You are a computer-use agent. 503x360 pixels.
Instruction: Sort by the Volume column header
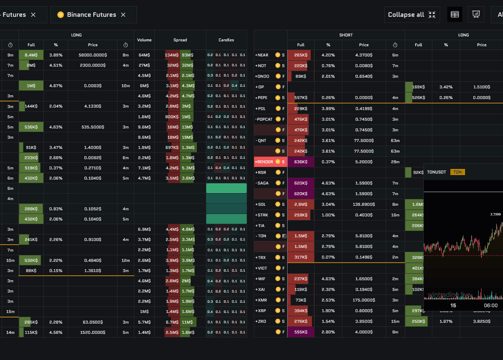pyautogui.click(x=144, y=40)
